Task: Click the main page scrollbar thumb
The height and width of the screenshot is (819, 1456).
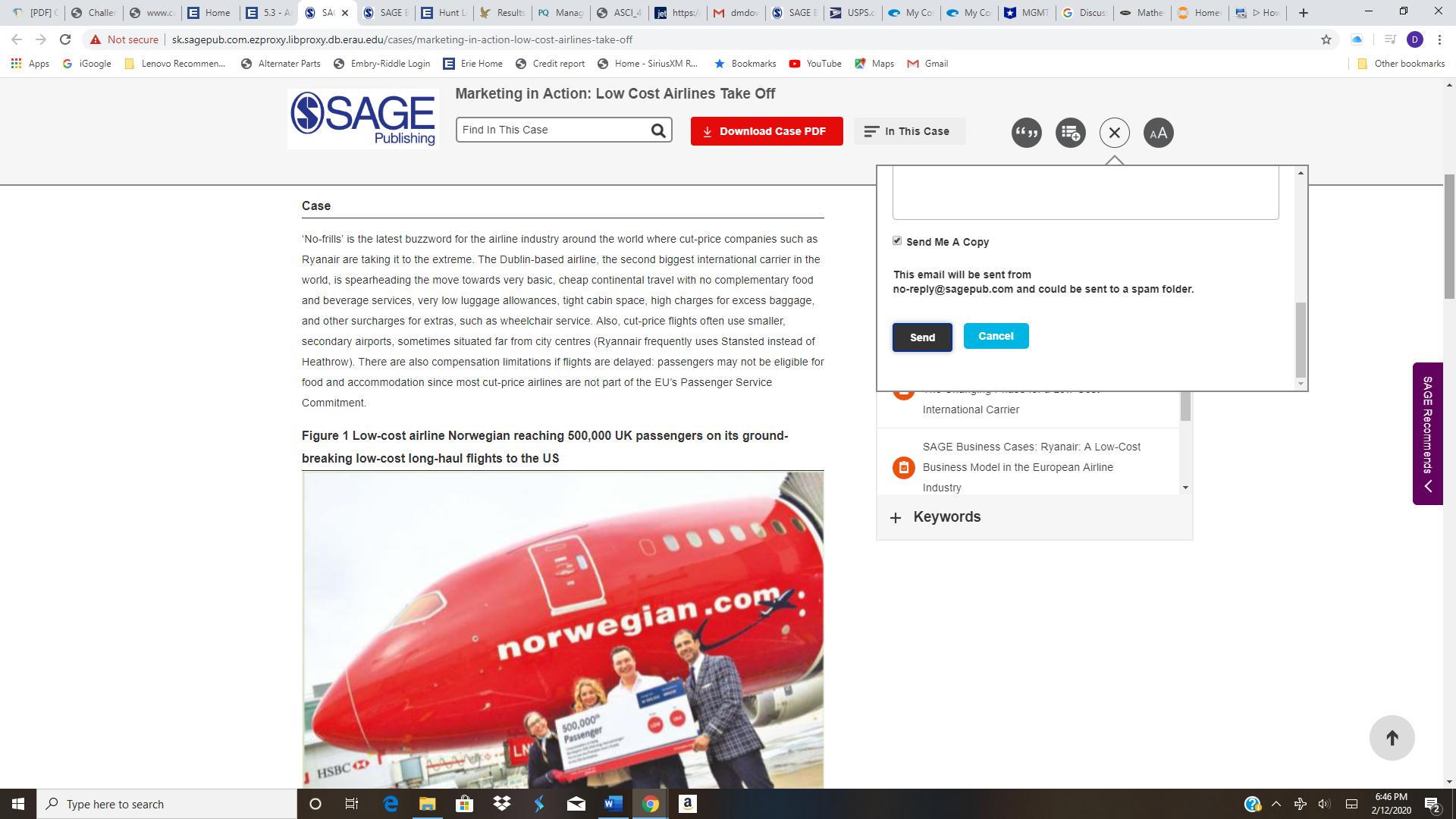Action: [1449, 237]
